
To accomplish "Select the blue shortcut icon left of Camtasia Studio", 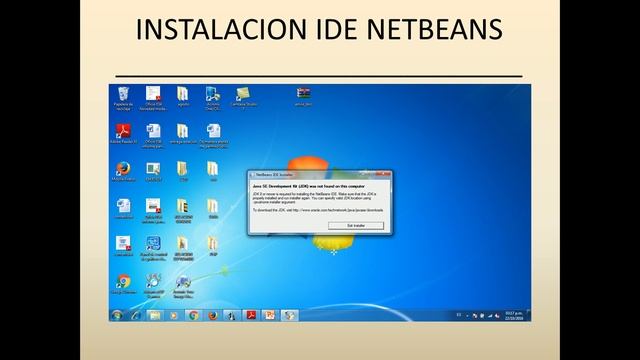I will (x=213, y=98).
